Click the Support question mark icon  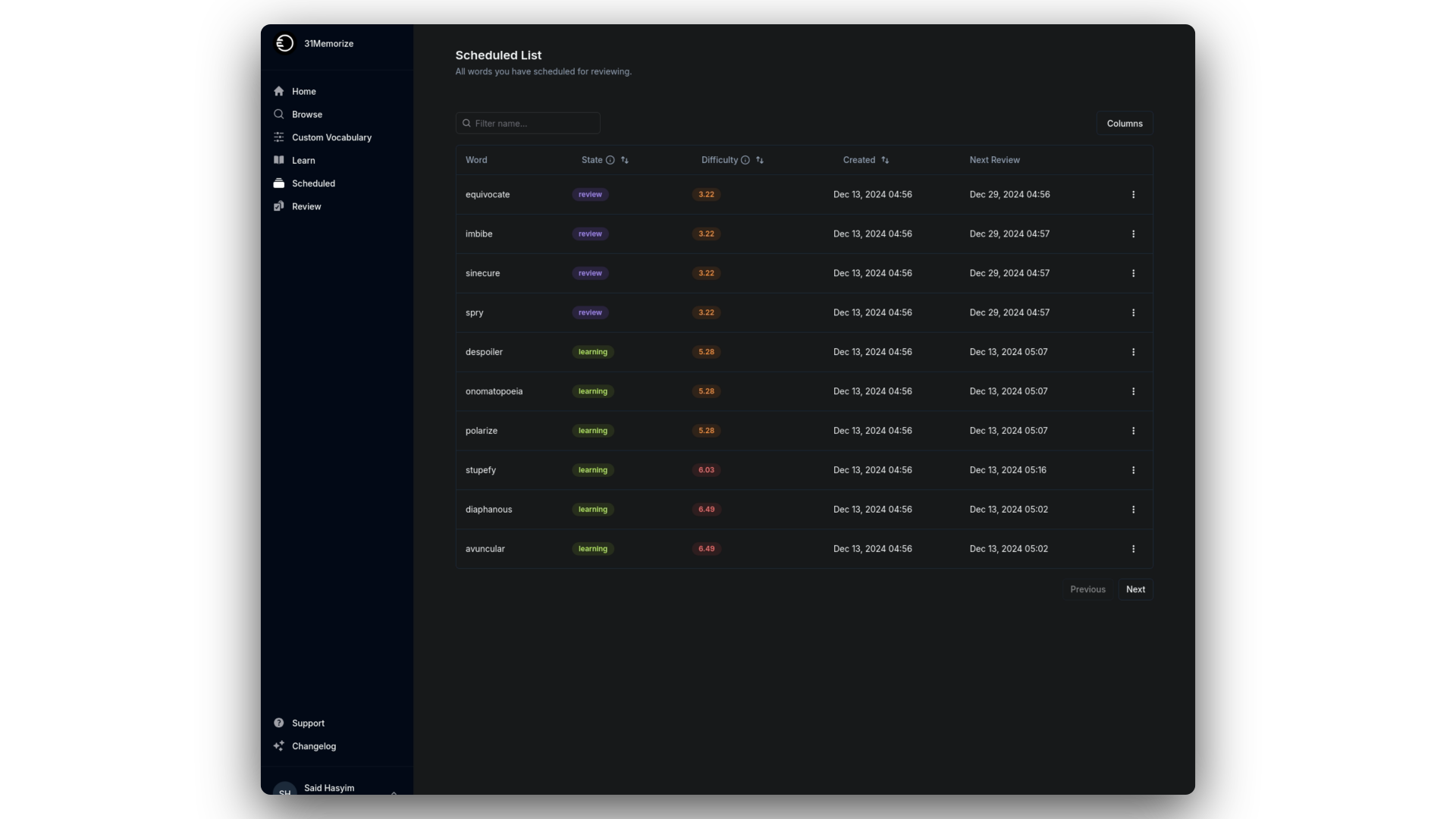279,723
